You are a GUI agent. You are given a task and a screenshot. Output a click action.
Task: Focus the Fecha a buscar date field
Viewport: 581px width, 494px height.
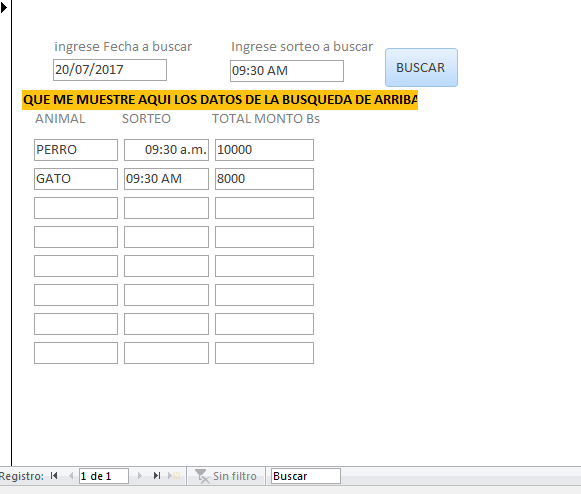(x=110, y=70)
